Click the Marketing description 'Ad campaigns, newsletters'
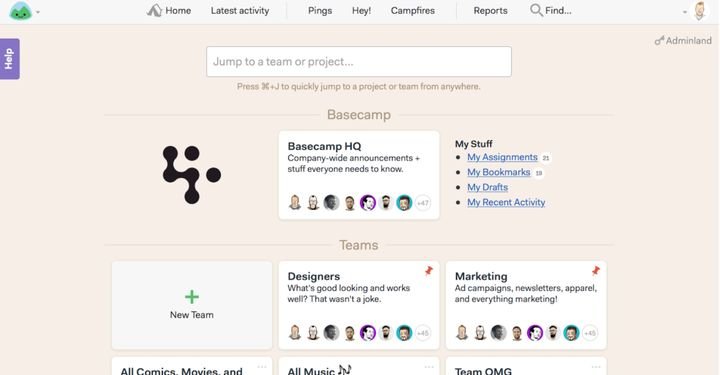The width and height of the screenshot is (720, 375). click(x=526, y=294)
